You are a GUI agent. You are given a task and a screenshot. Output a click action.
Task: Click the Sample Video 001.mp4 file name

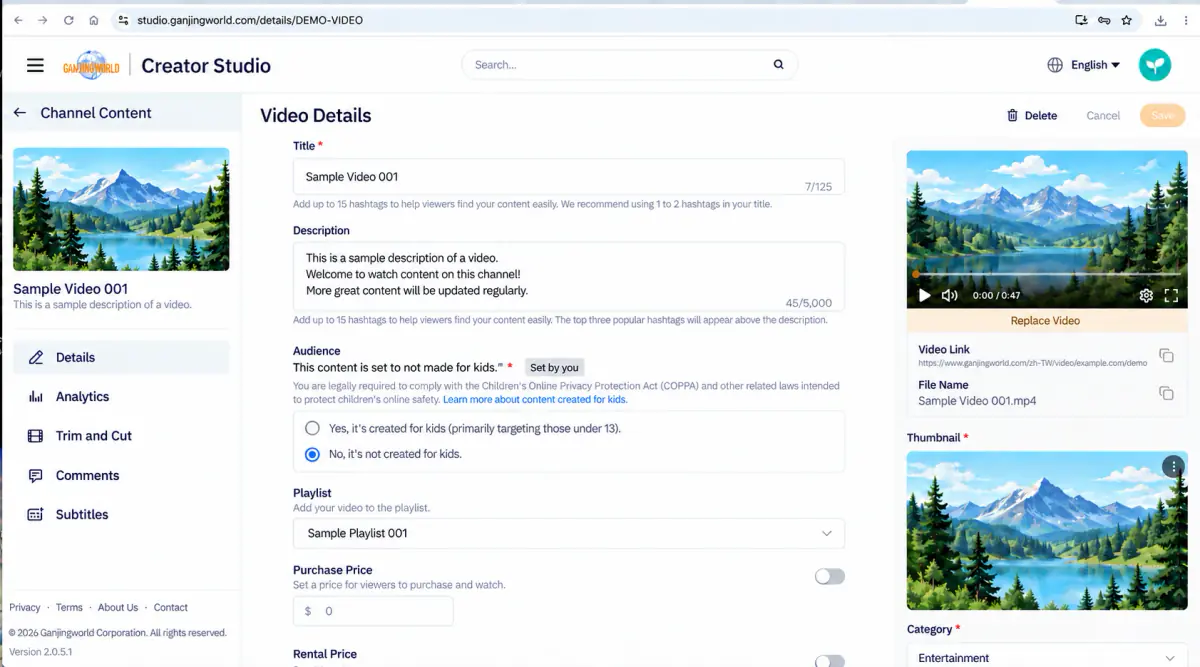click(x=977, y=401)
